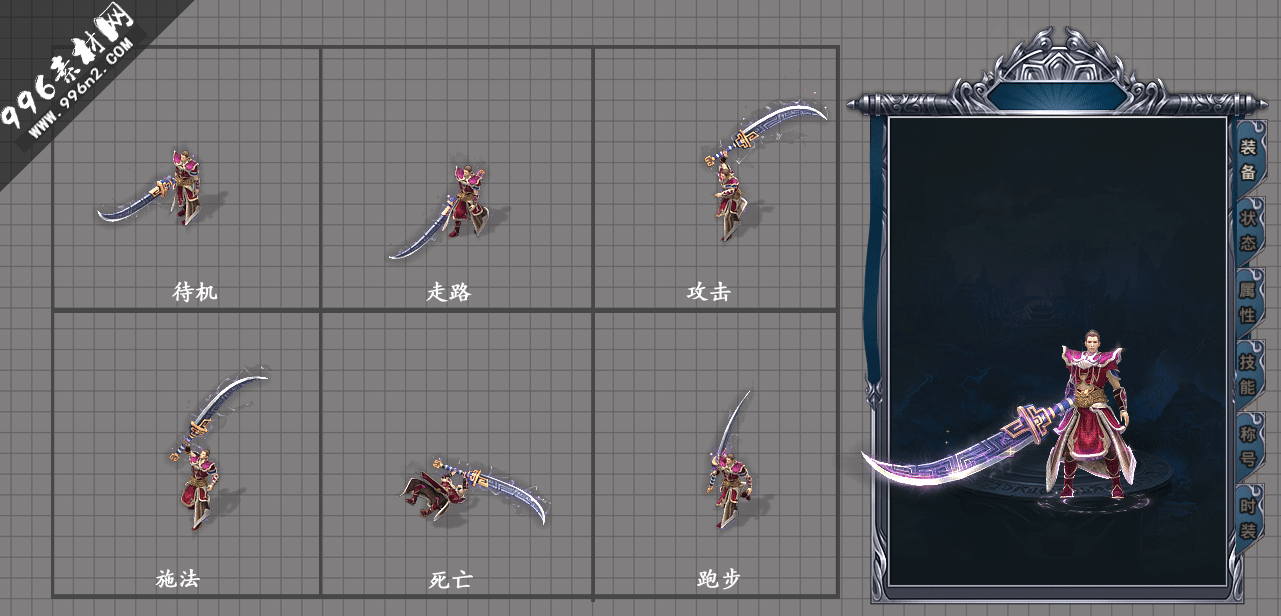Viewport: 1281px width, 616px height.
Task: Click the 施法 label text
Action: [x=178, y=578]
